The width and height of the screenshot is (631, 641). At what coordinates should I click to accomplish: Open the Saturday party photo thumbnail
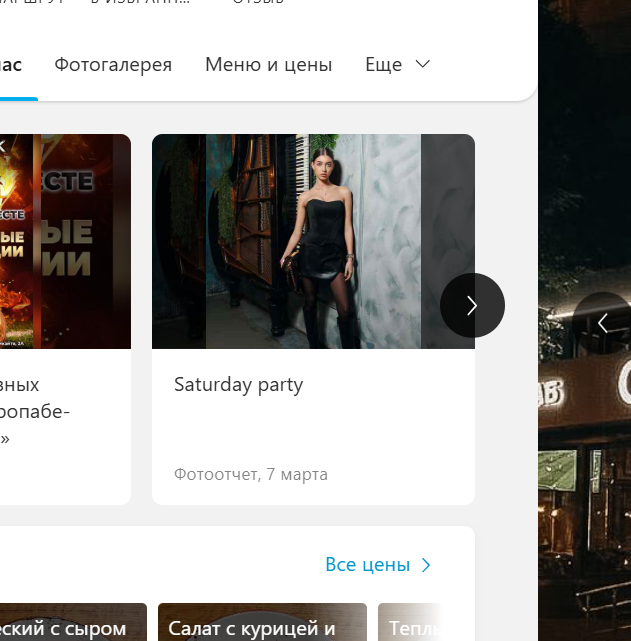pyautogui.click(x=313, y=241)
